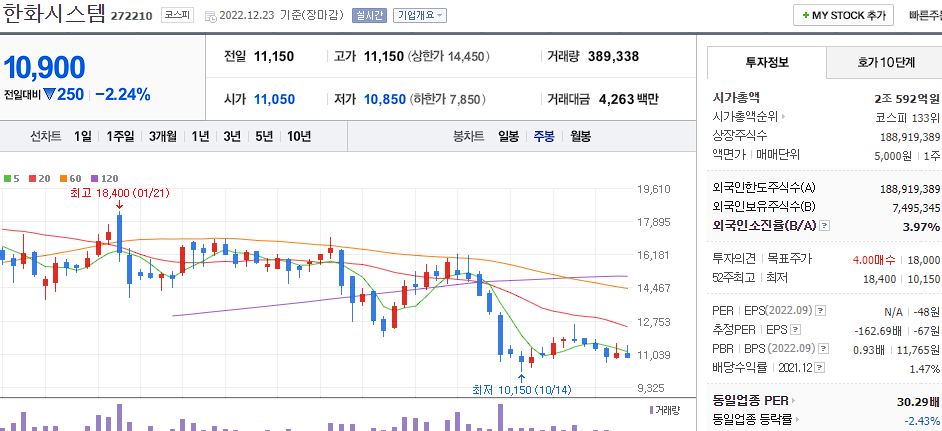Select the 5년 line chart period
Image resolution: width=942 pixels, height=431 pixels.
coord(264,136)
